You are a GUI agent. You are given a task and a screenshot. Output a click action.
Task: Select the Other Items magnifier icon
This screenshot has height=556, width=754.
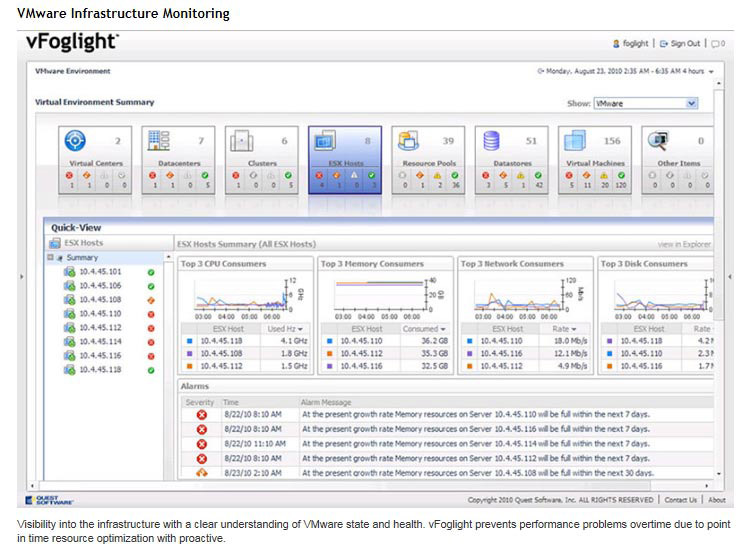658,140
